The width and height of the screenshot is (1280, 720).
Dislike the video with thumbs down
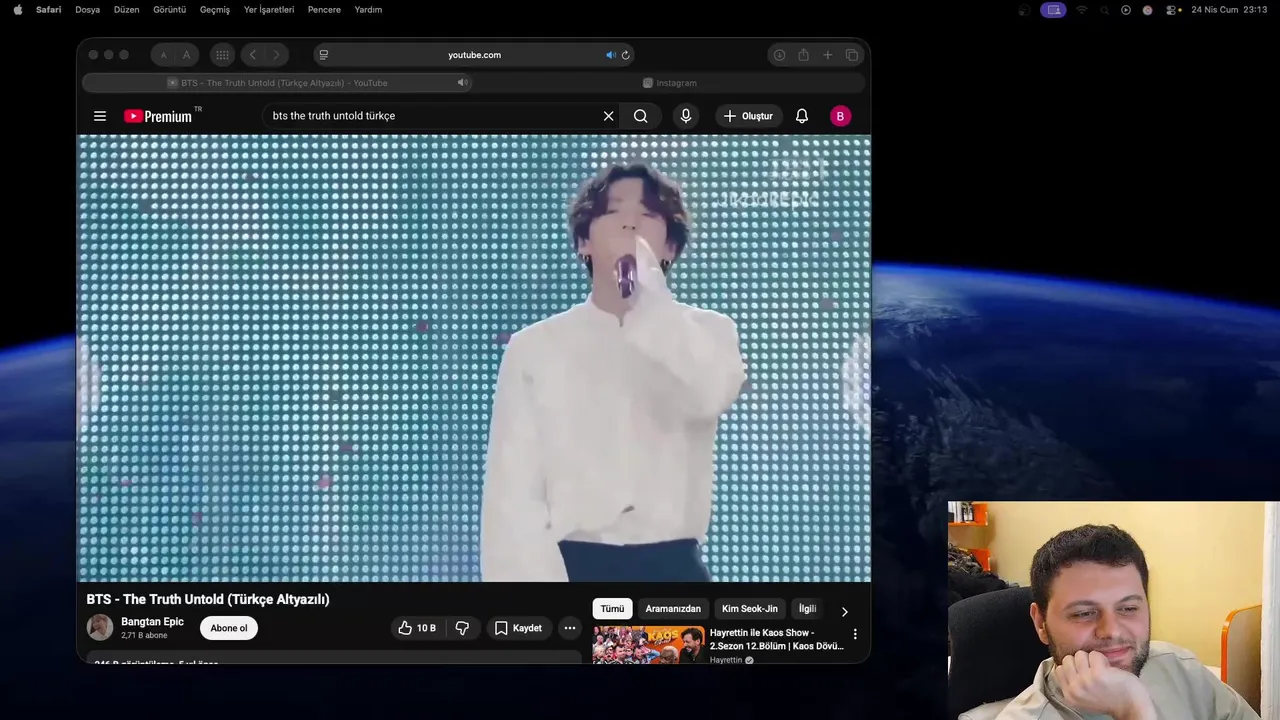tap(462, 628)
